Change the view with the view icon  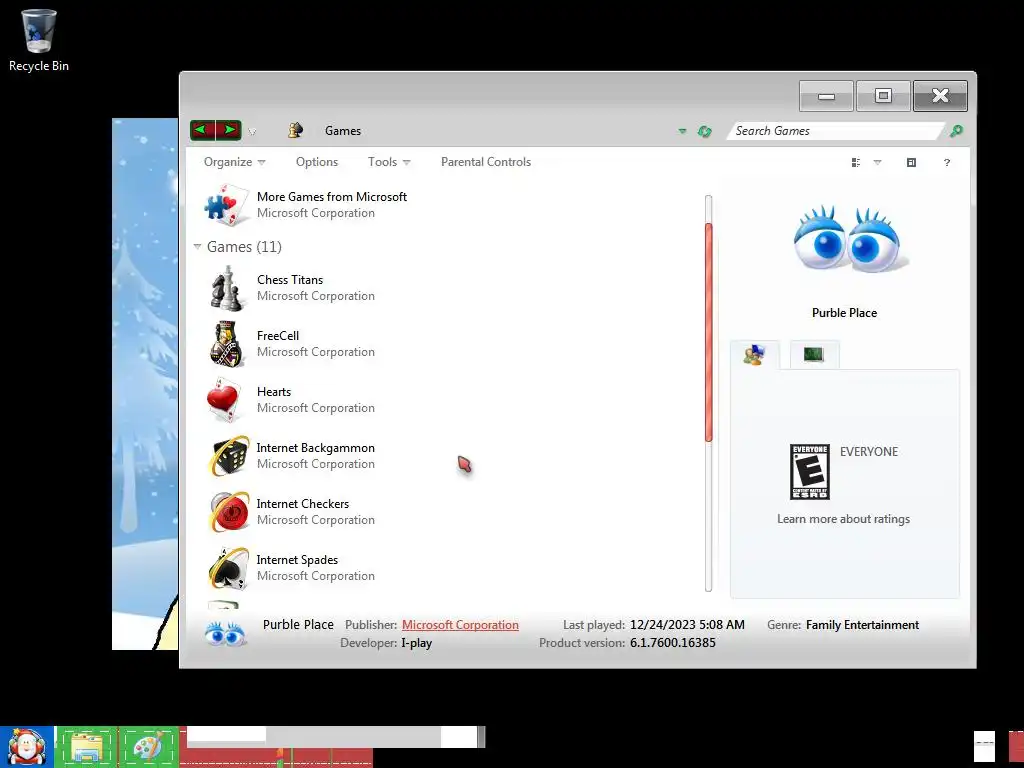856,163
